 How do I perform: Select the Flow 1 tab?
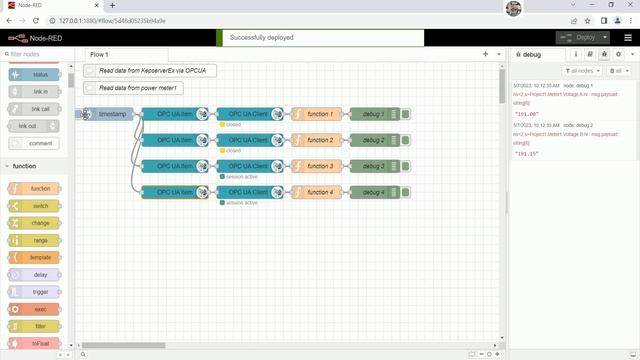pyautogui.click(x=127, y=54)
